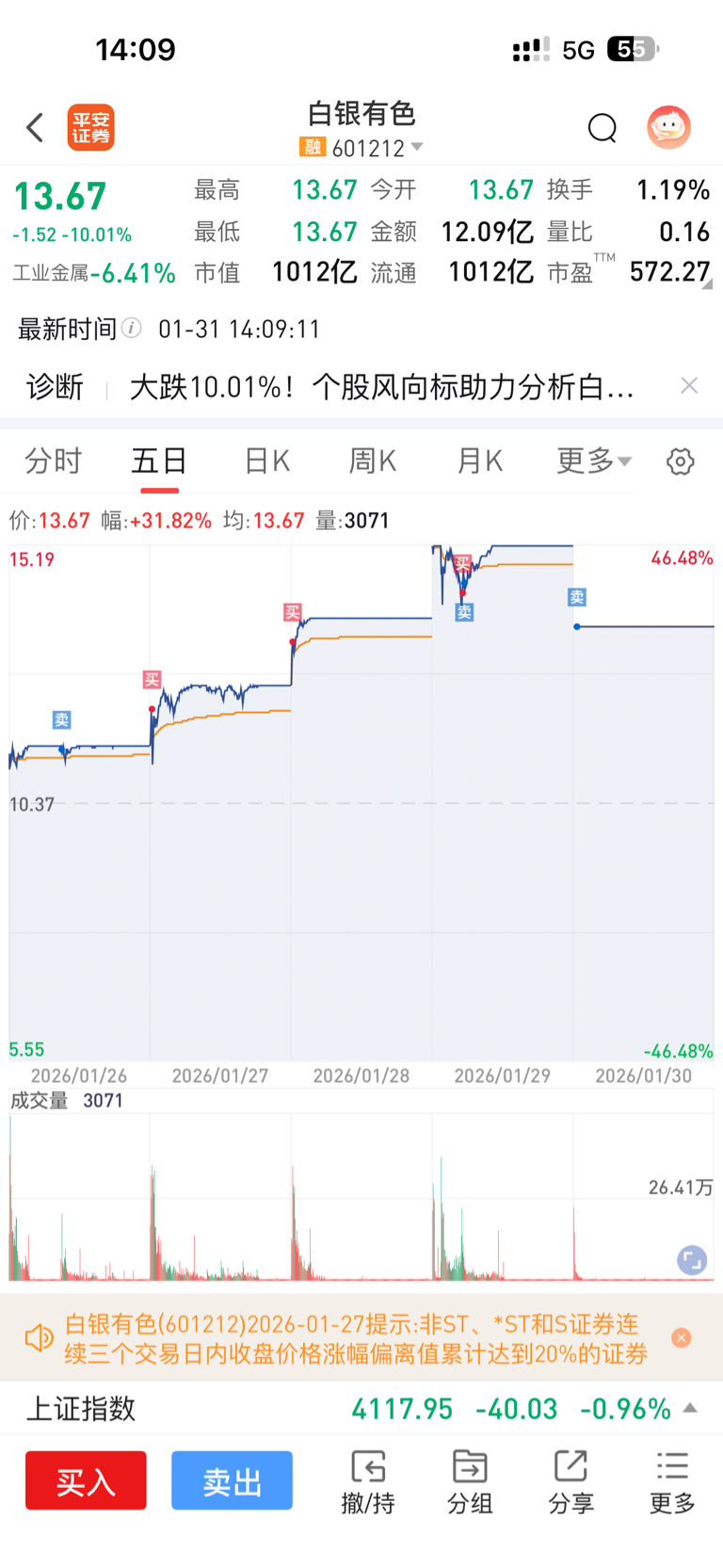
Task: Tap the blue 卖出 button
Action: point(232,1480)
